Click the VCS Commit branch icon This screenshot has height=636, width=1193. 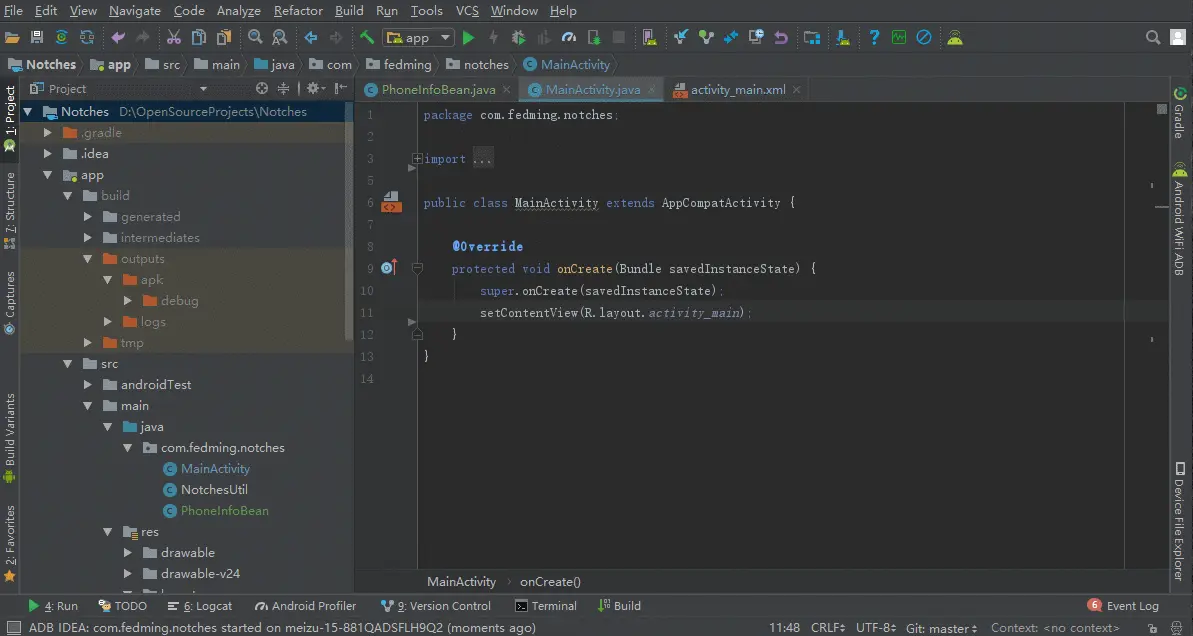coord(706,37)
